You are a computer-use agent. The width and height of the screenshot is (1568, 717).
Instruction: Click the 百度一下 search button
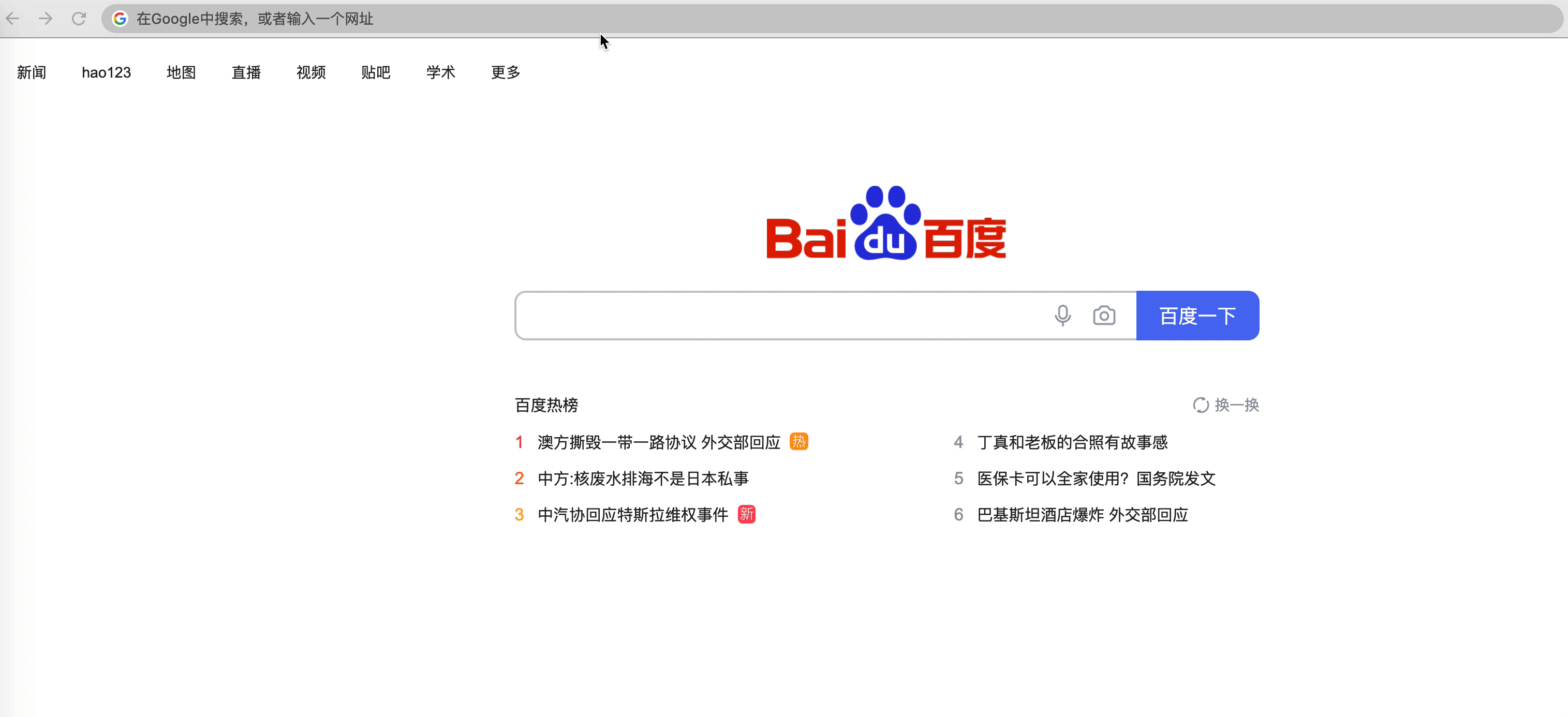(x=1197, y=315)
